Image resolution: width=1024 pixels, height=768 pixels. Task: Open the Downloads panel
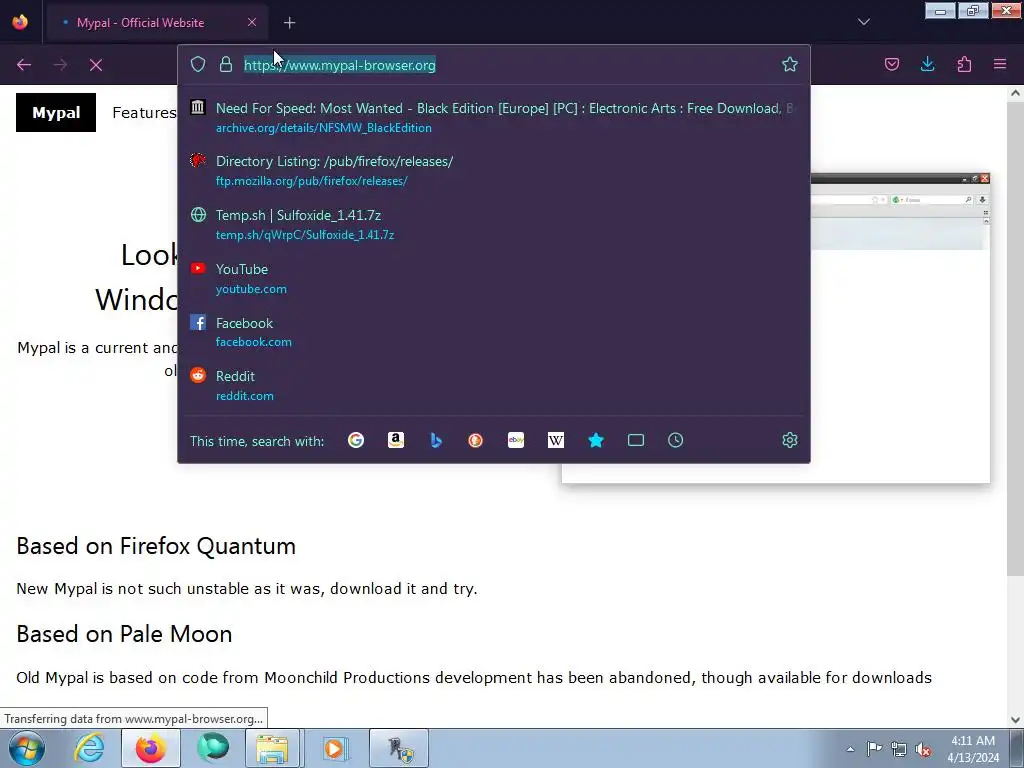927,64
